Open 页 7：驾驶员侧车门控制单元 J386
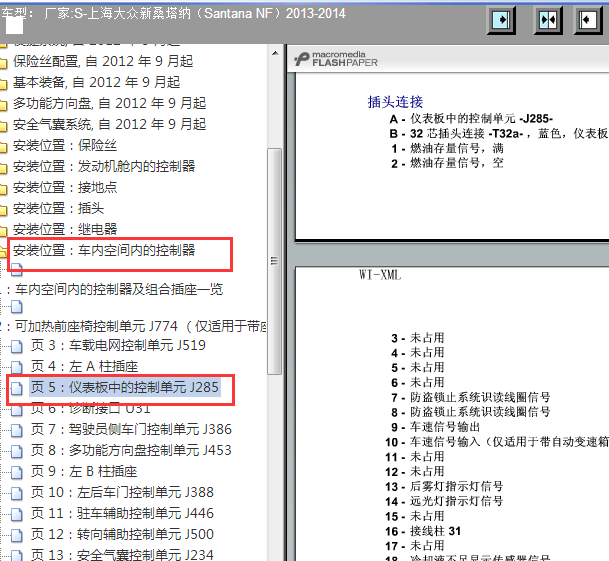Screen dimensions: 609x561 131,429
